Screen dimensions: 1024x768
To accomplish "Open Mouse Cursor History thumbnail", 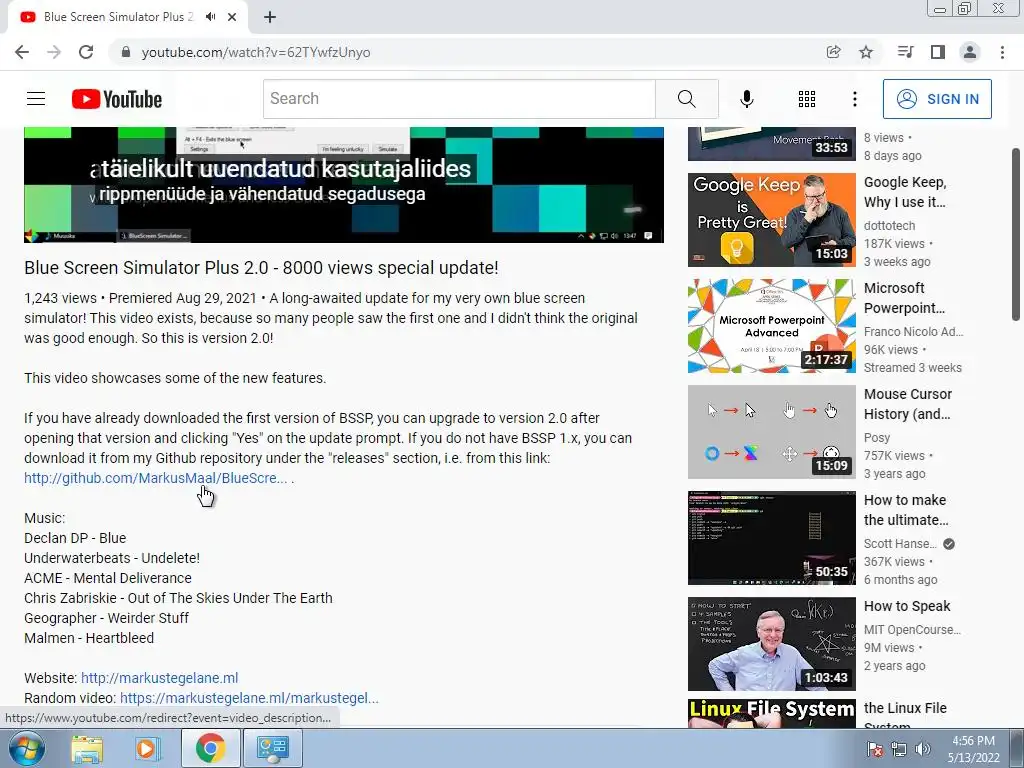I will pyautogui.click(x=771, y=432).
